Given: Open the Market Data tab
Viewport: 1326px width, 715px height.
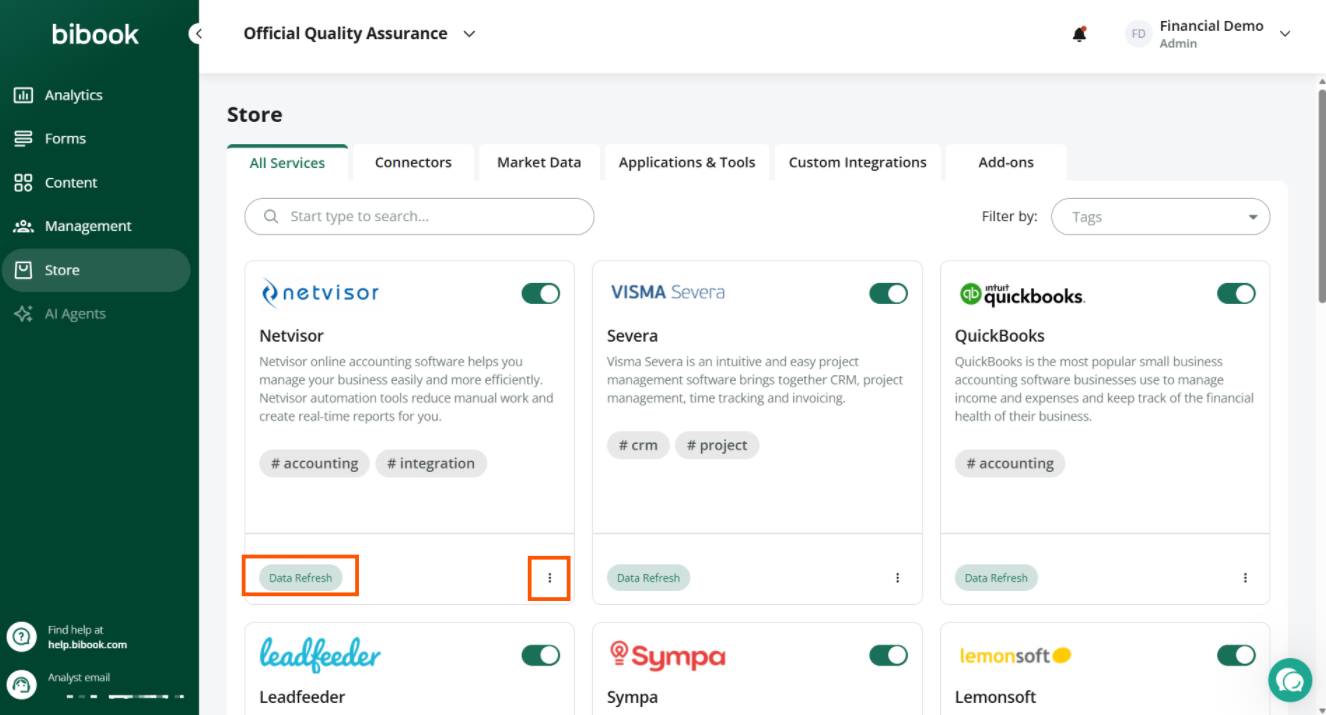Looking at the screenshot, I should [539, 162].
